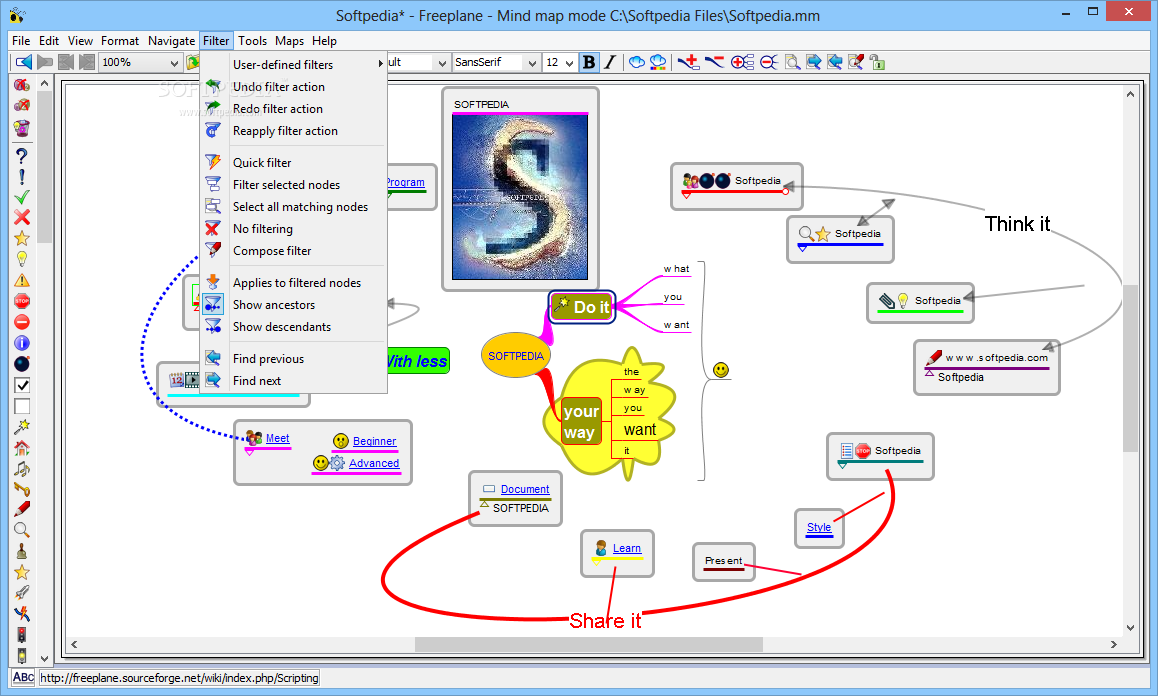Open the 100% zoom level dropdown

(174, 63)
